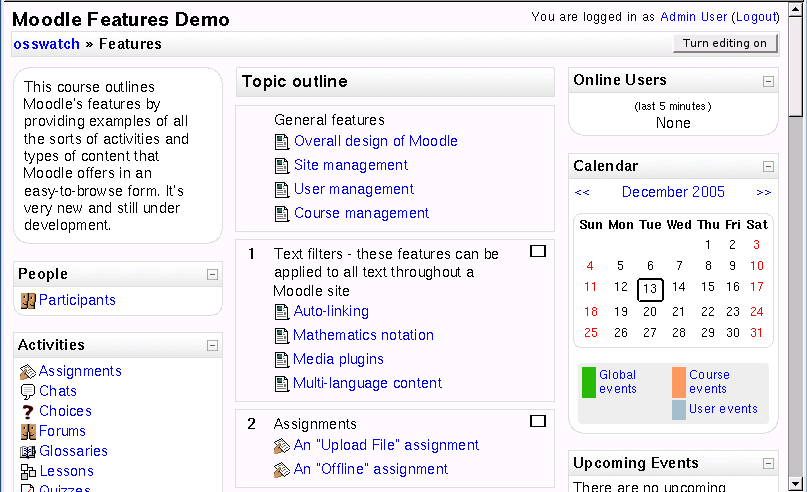The width and height of the screenshot is (807, 492).
Task: Open the Assignments activities link
Action: click(80, 371)
